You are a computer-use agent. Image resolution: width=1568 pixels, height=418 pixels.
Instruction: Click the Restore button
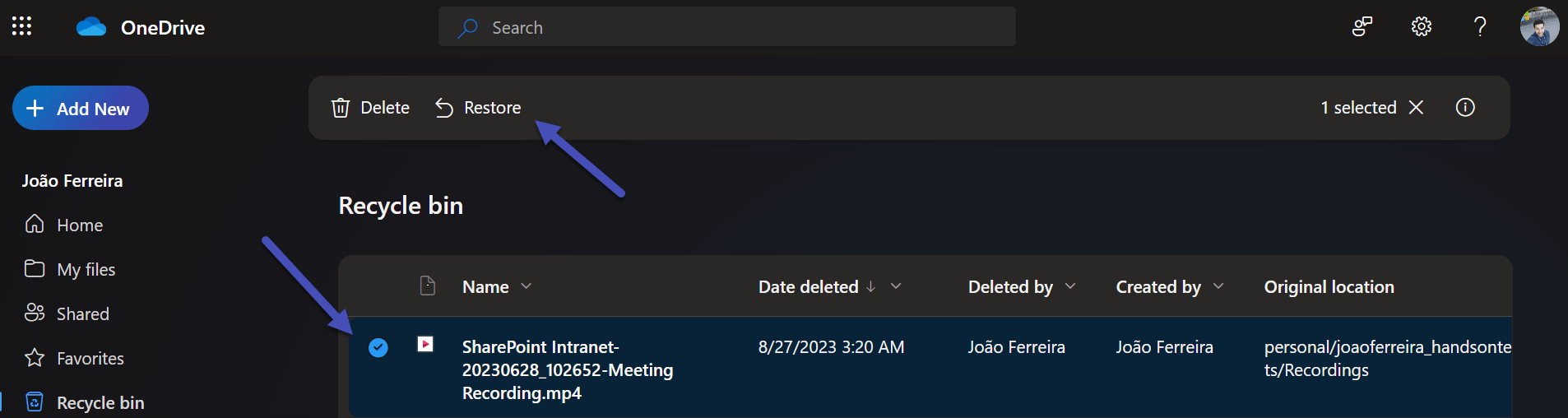[478, 108]
